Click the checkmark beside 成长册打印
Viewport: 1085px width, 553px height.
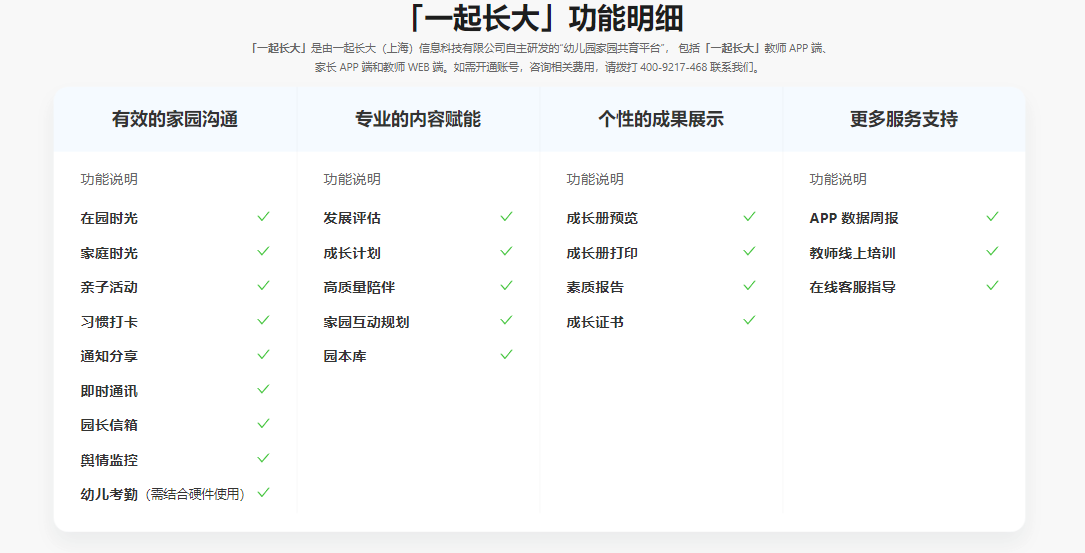[x=749, y=251]
